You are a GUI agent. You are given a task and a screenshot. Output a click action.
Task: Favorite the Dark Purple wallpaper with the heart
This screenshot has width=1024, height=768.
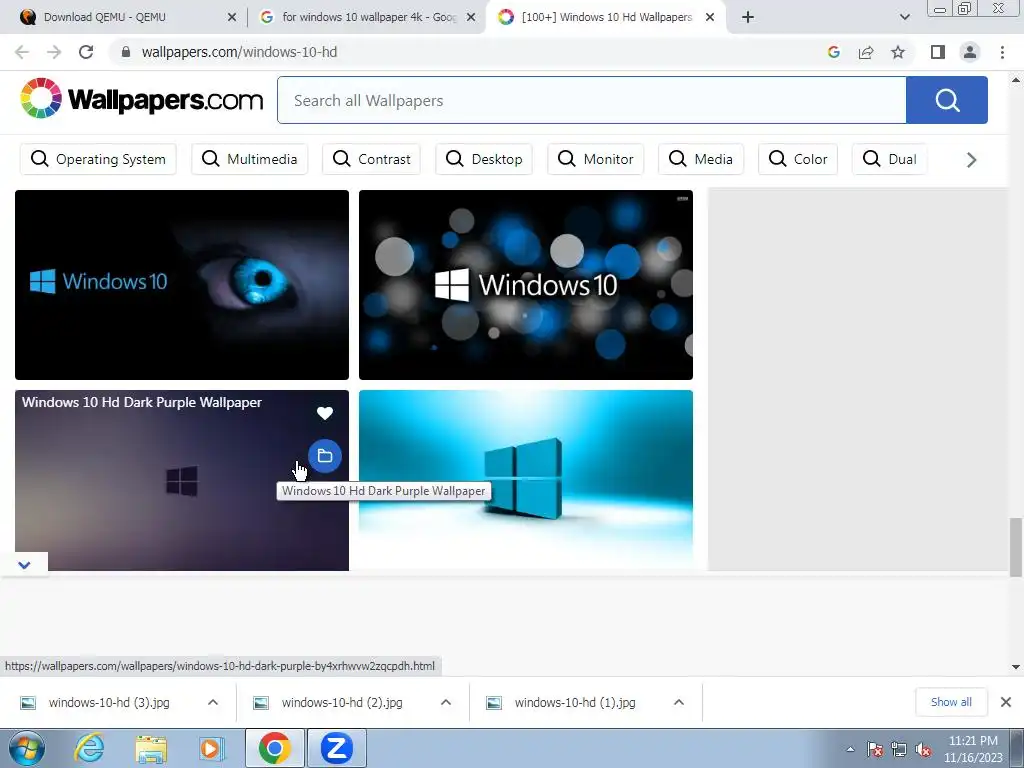(325, 413)
